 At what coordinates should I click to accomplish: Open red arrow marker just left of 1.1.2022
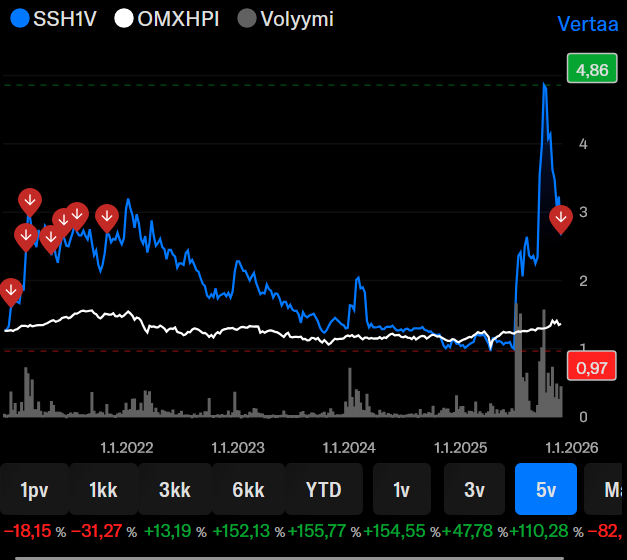pyautogui.click(x=106, y=215)
